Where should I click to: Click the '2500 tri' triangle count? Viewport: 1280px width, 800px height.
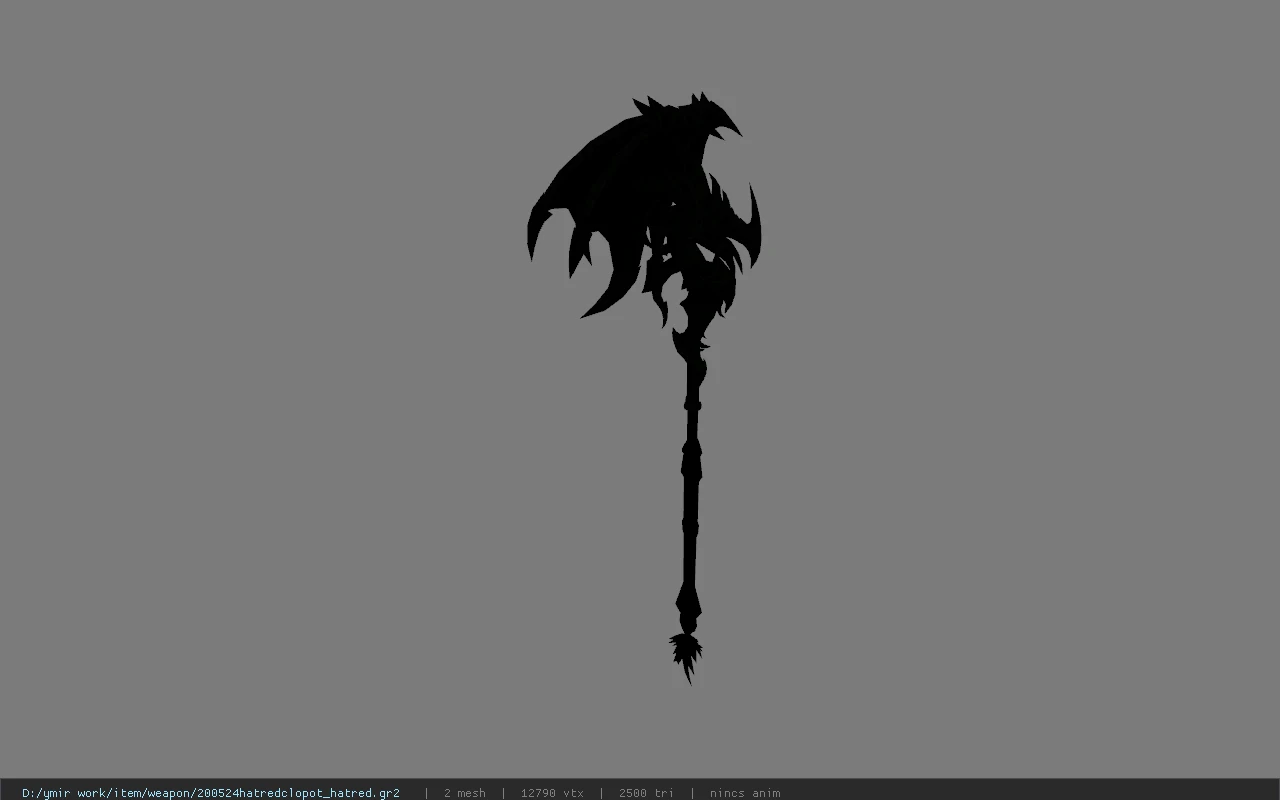pos(646,793)
